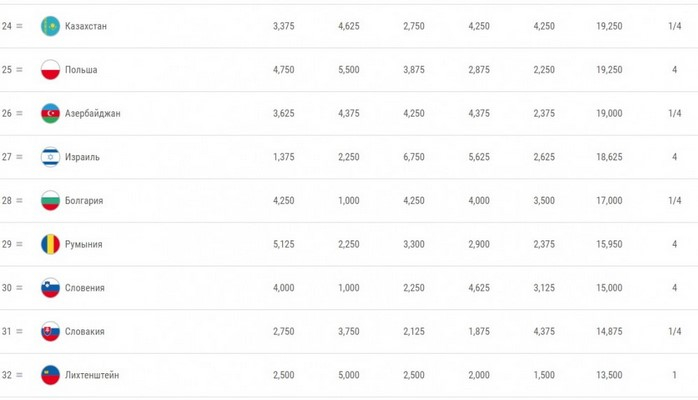Select the Болгария country name

point(84,201)
